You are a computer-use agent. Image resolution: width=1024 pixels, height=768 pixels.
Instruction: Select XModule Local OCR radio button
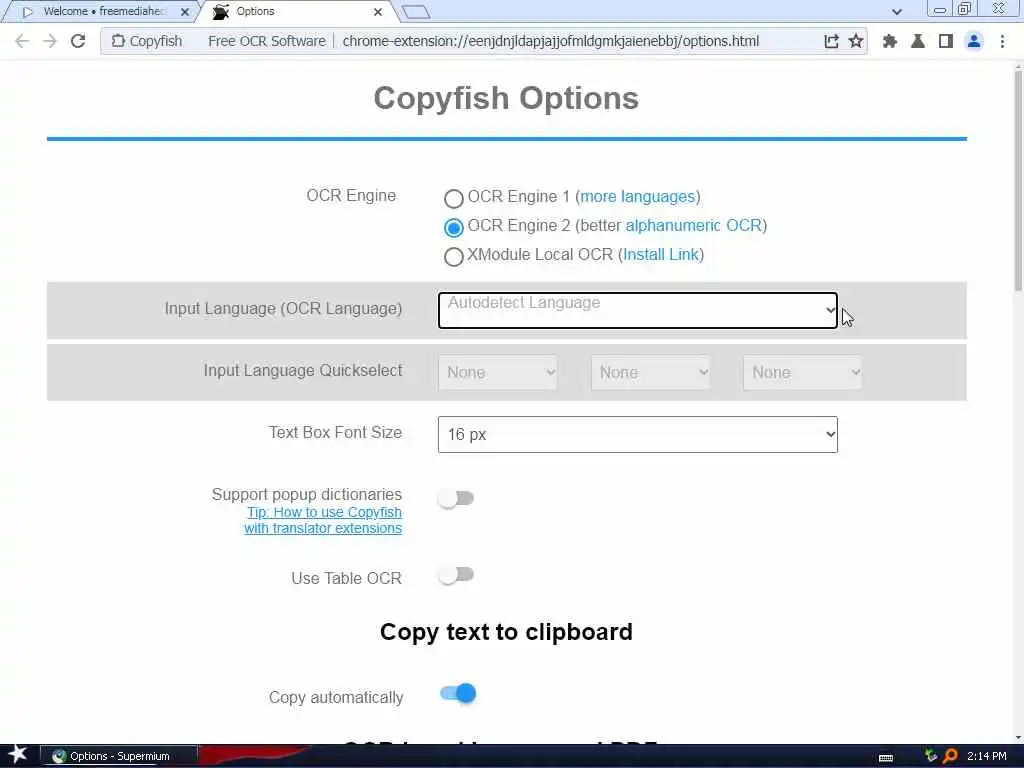(454, 257)
